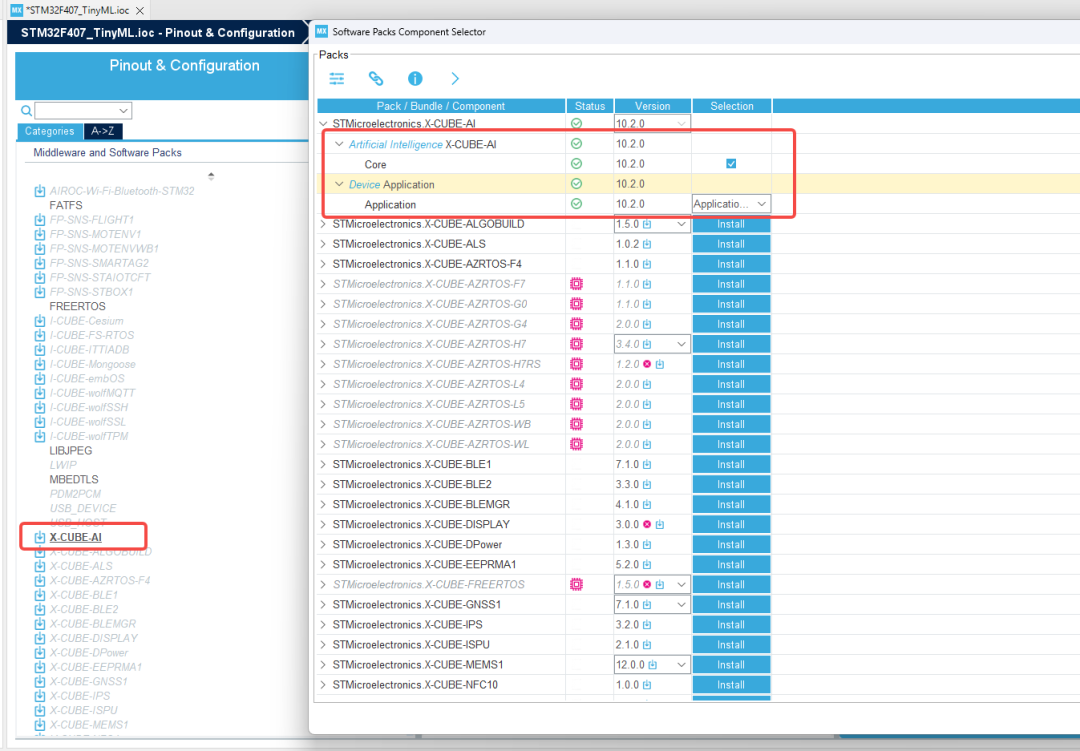The height and width of the screenshot is (751, 1080).
Task: Install the X-CUBE-BLEMGR pack
Action: pyautogui.click(x=731, y=505)
